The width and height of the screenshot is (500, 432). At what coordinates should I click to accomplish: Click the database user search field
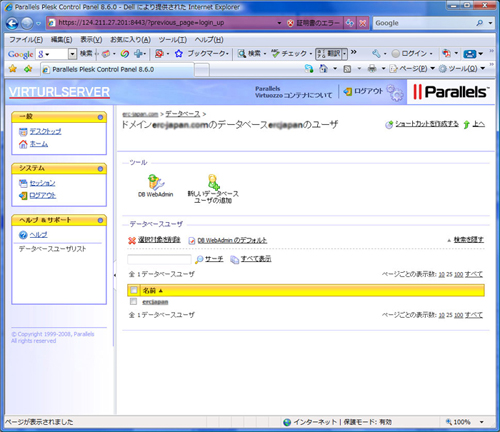click(159, 259)
